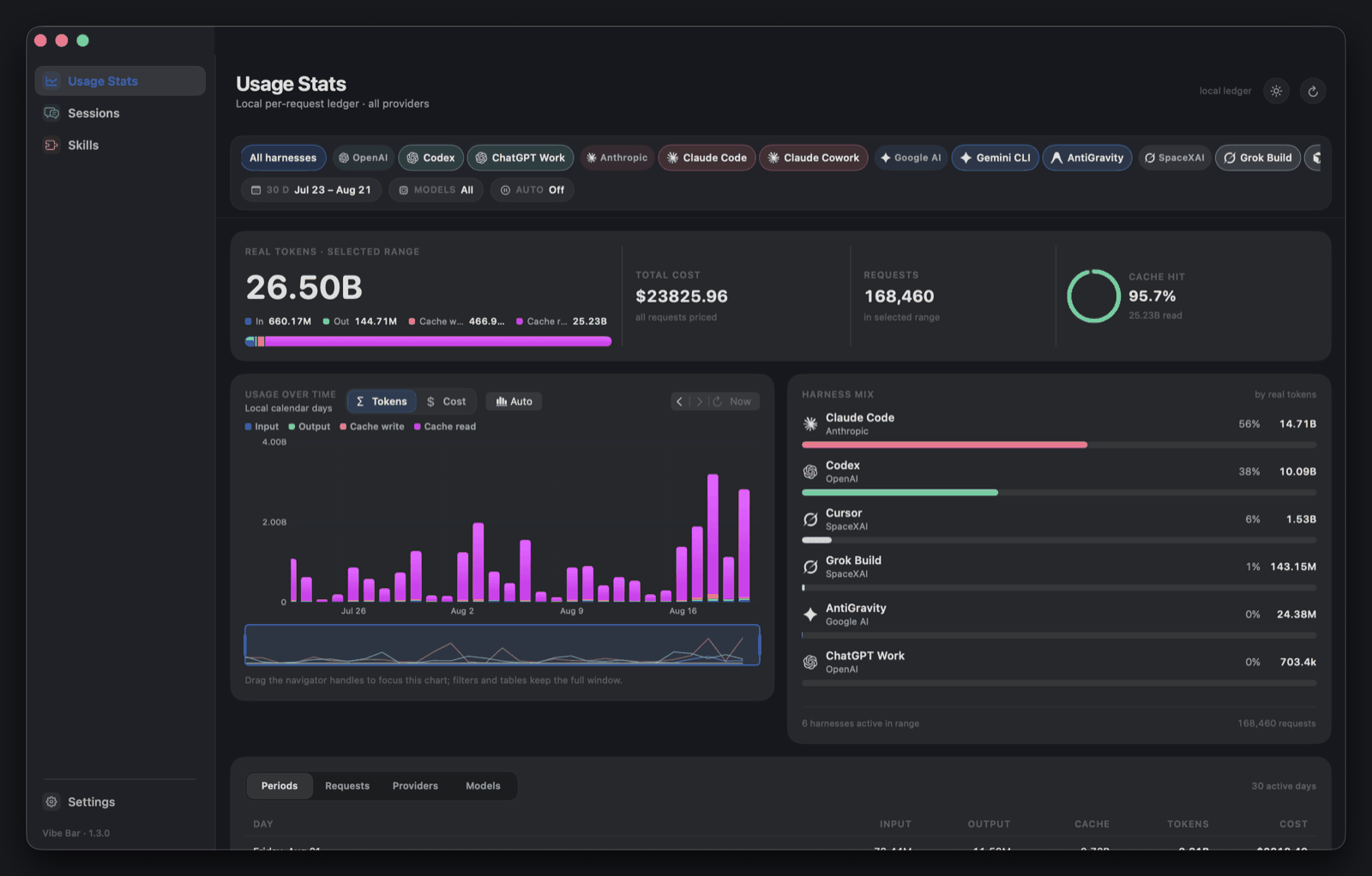Viewport: 1372px width, 876px height.
Task: Click the tallest bar in usage chart
Action: pos(713,537)
